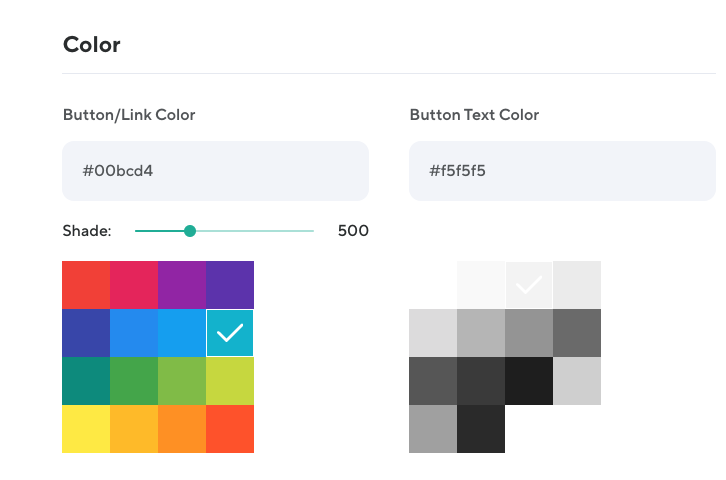Pick the deep purple color swatch
This screenshot has width=726, height=480.
pyautogui.click(x=230, y=285)
